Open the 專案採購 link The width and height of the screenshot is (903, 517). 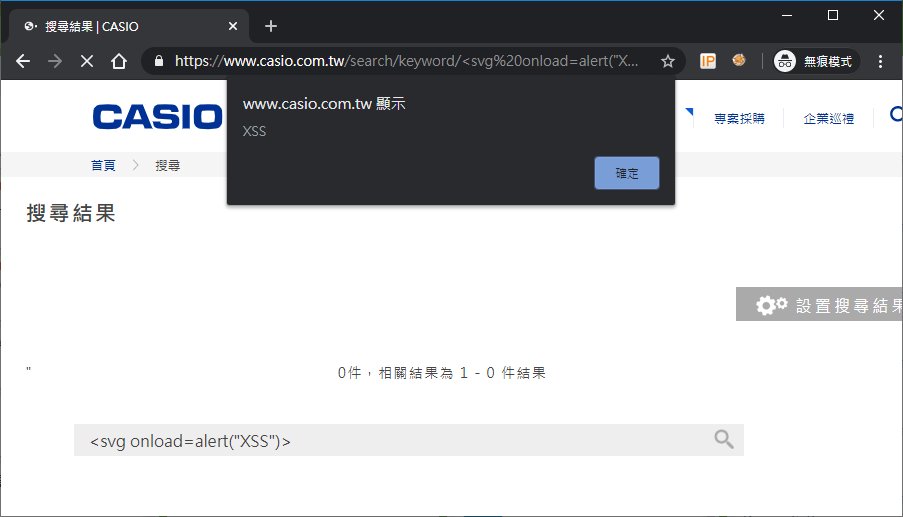click(739, 119)
